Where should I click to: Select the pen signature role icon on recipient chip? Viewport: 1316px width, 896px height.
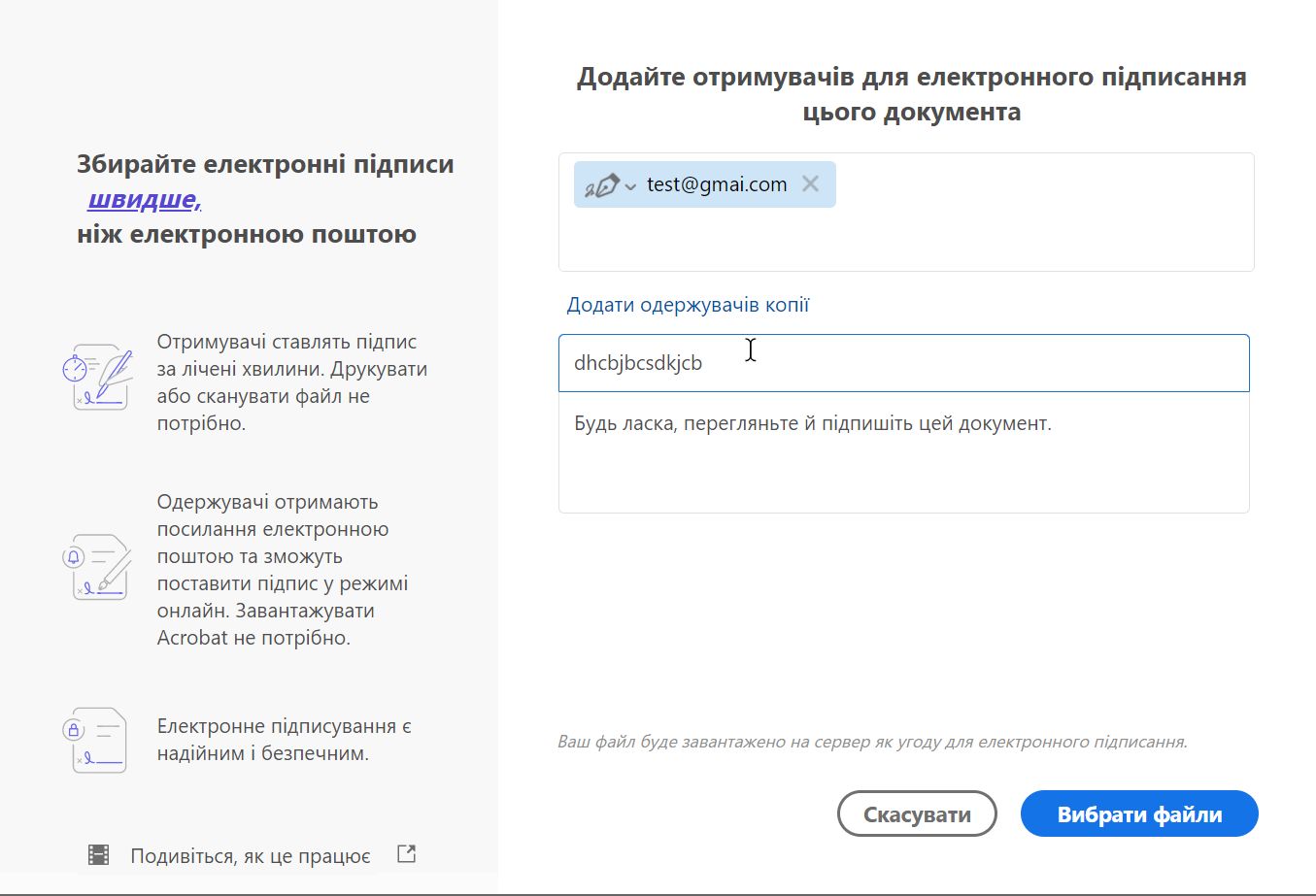[602, 183]
